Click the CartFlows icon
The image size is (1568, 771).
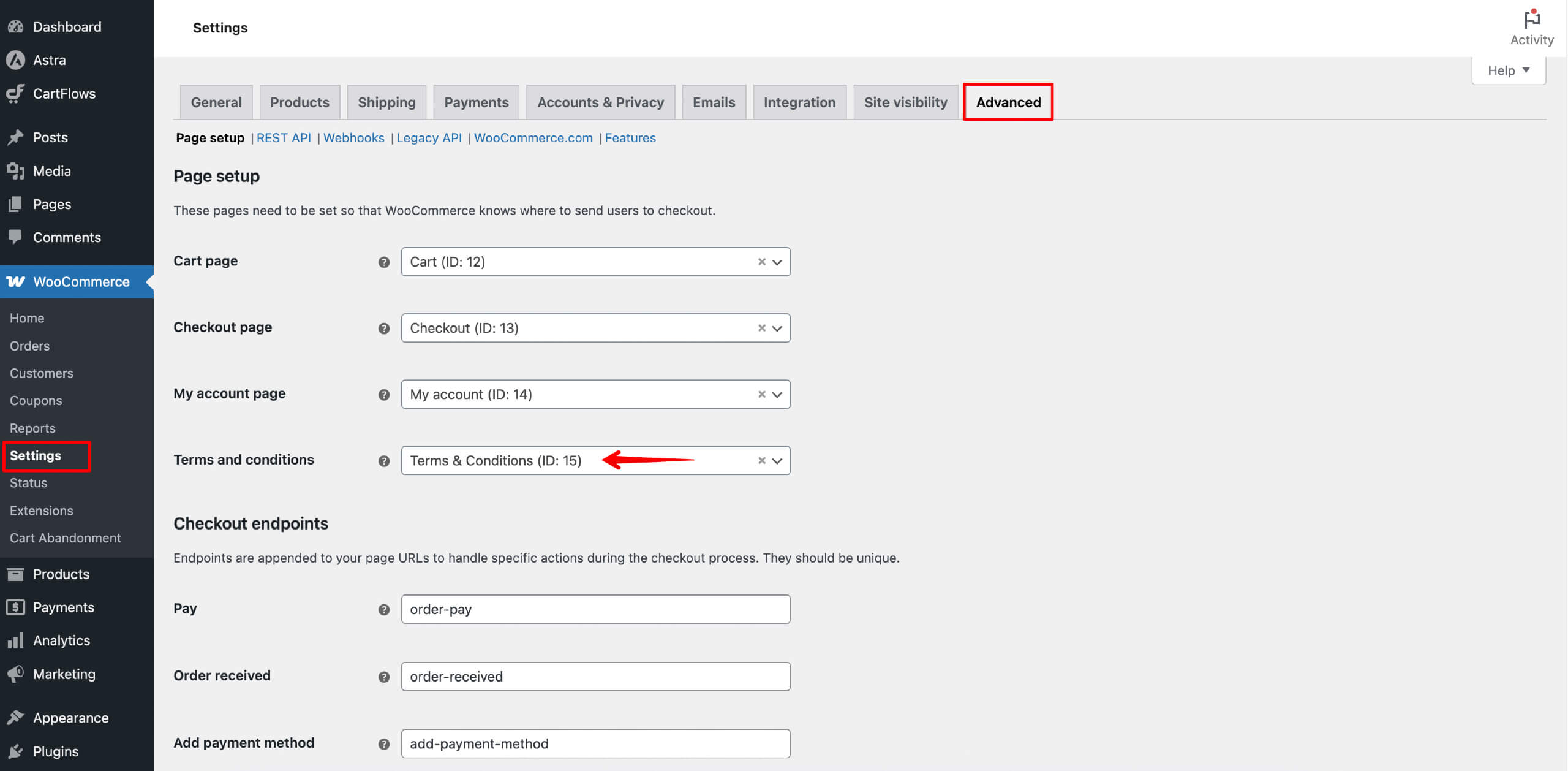click(15, 93)
